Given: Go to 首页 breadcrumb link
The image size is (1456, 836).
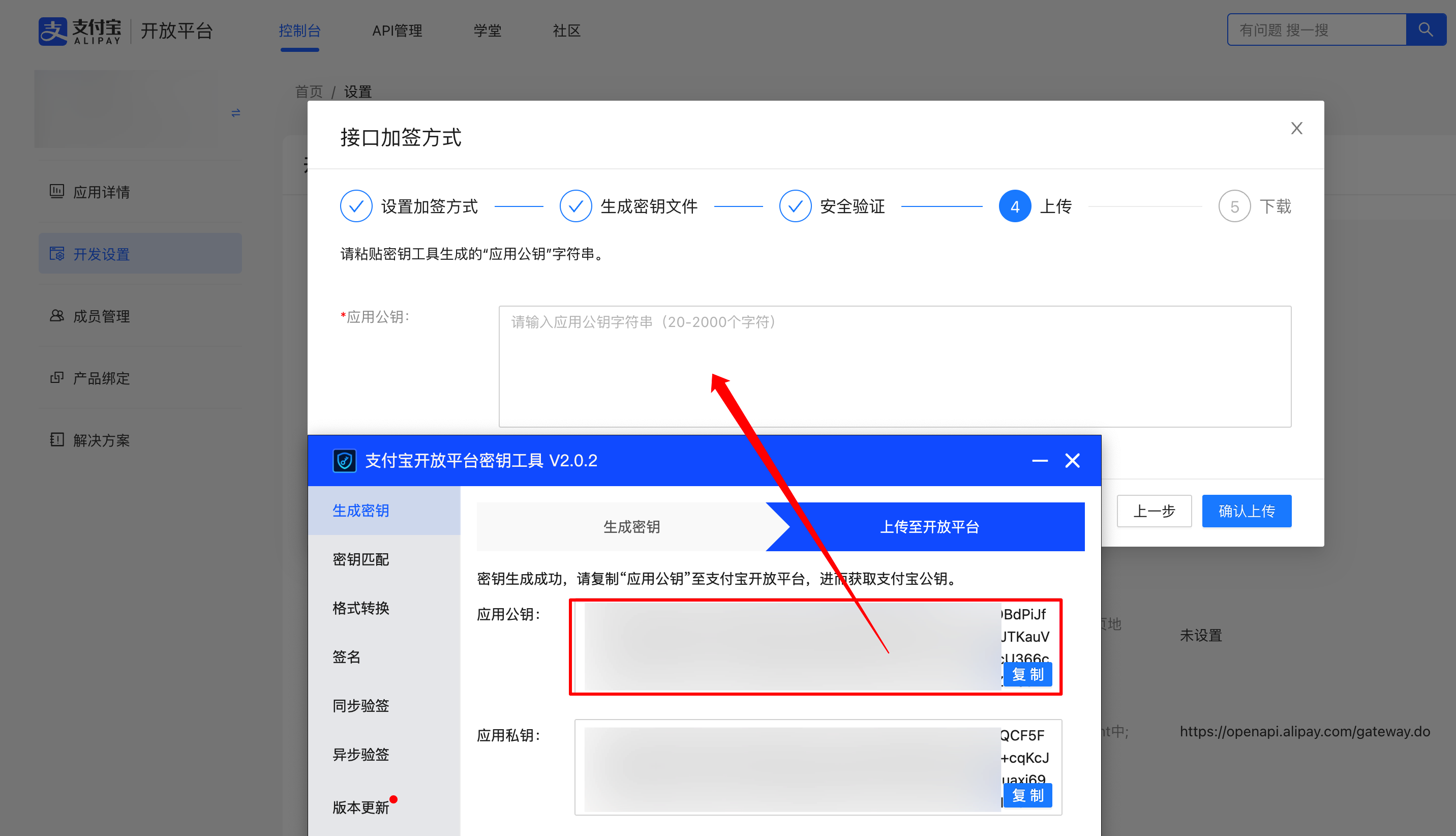Looking at the screenshot, I should click(309, 92).
